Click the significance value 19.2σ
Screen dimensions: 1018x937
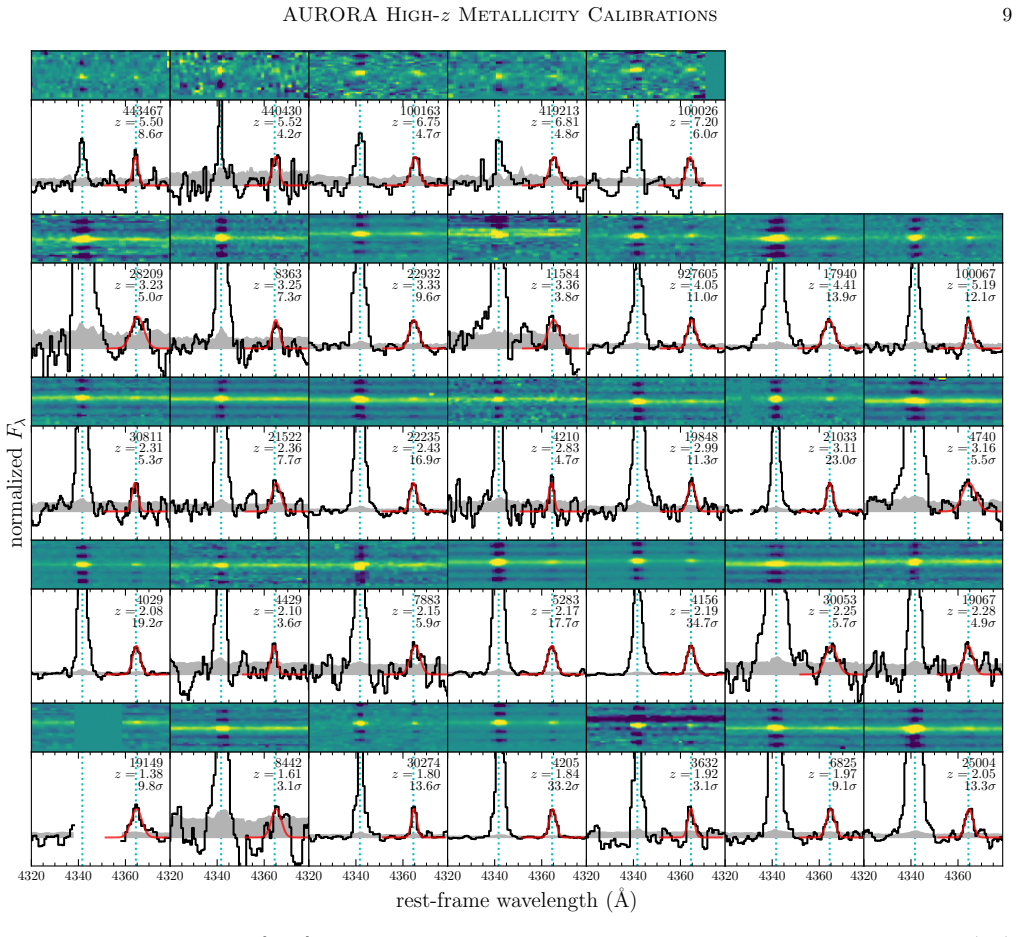click(146, 623)
